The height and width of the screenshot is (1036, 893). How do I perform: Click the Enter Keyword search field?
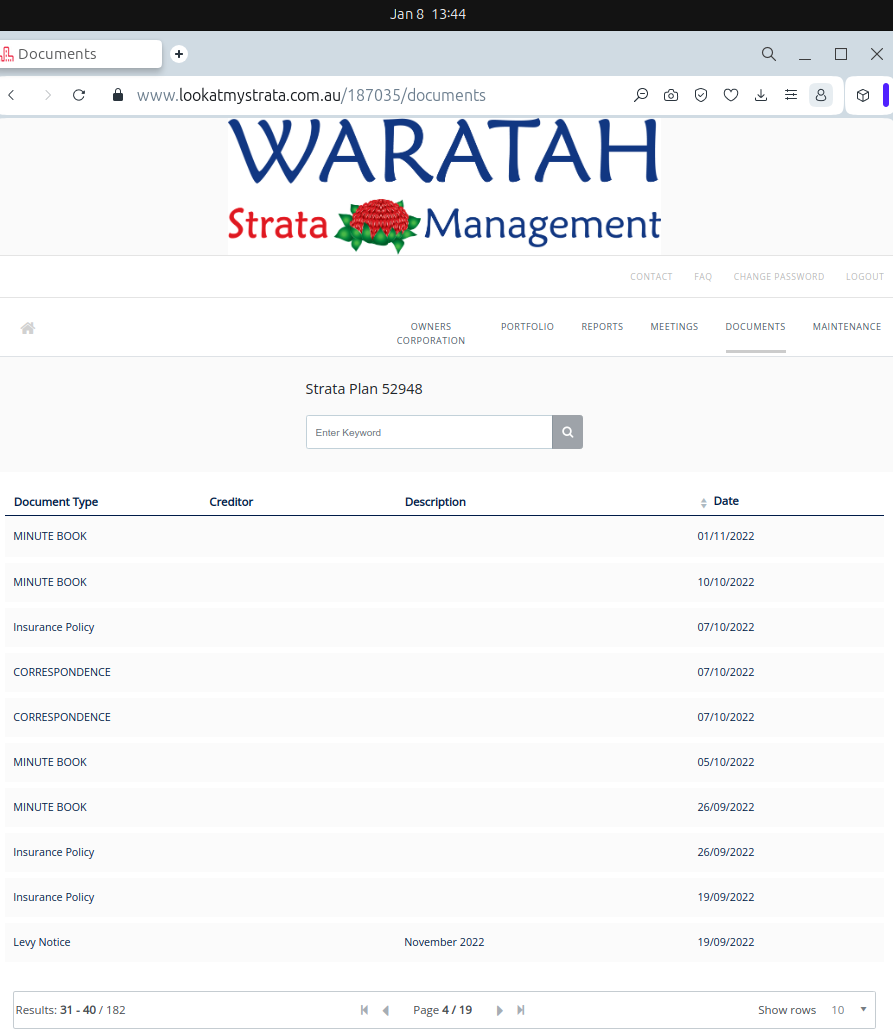coord(429,432)
